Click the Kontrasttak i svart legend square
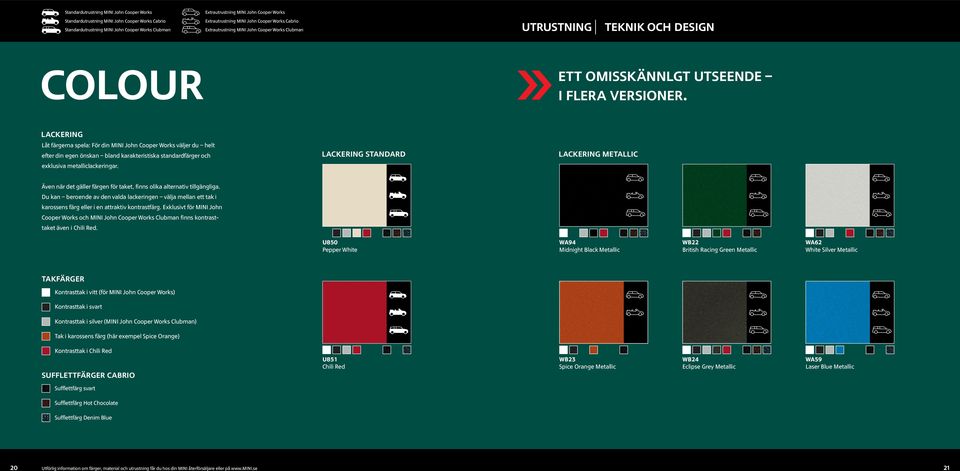The width and height of the screenshot is (960, 471). tap(46, 307)
